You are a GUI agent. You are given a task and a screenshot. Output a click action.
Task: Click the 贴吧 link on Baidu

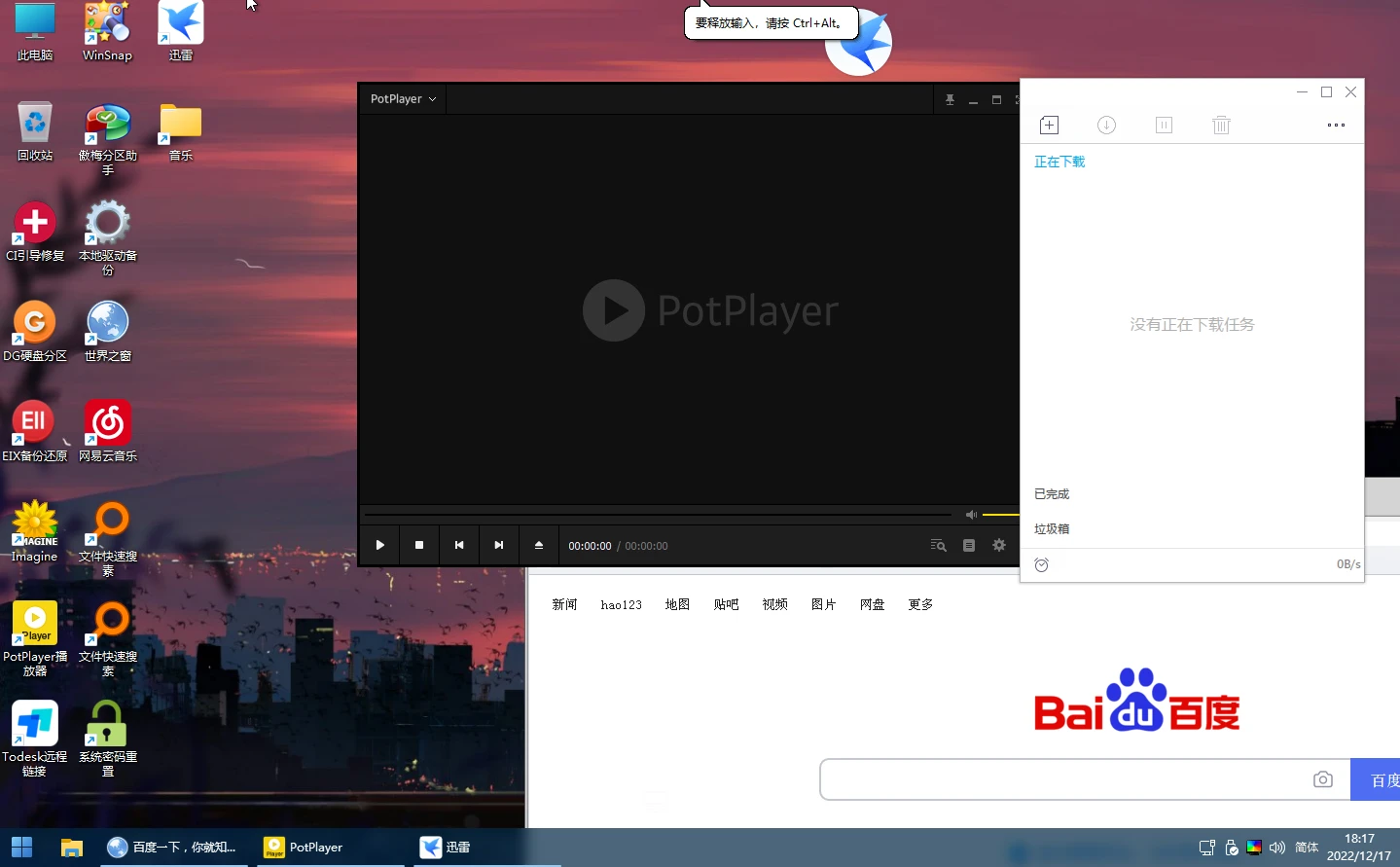pyautogui.click(x=726, y=604)
